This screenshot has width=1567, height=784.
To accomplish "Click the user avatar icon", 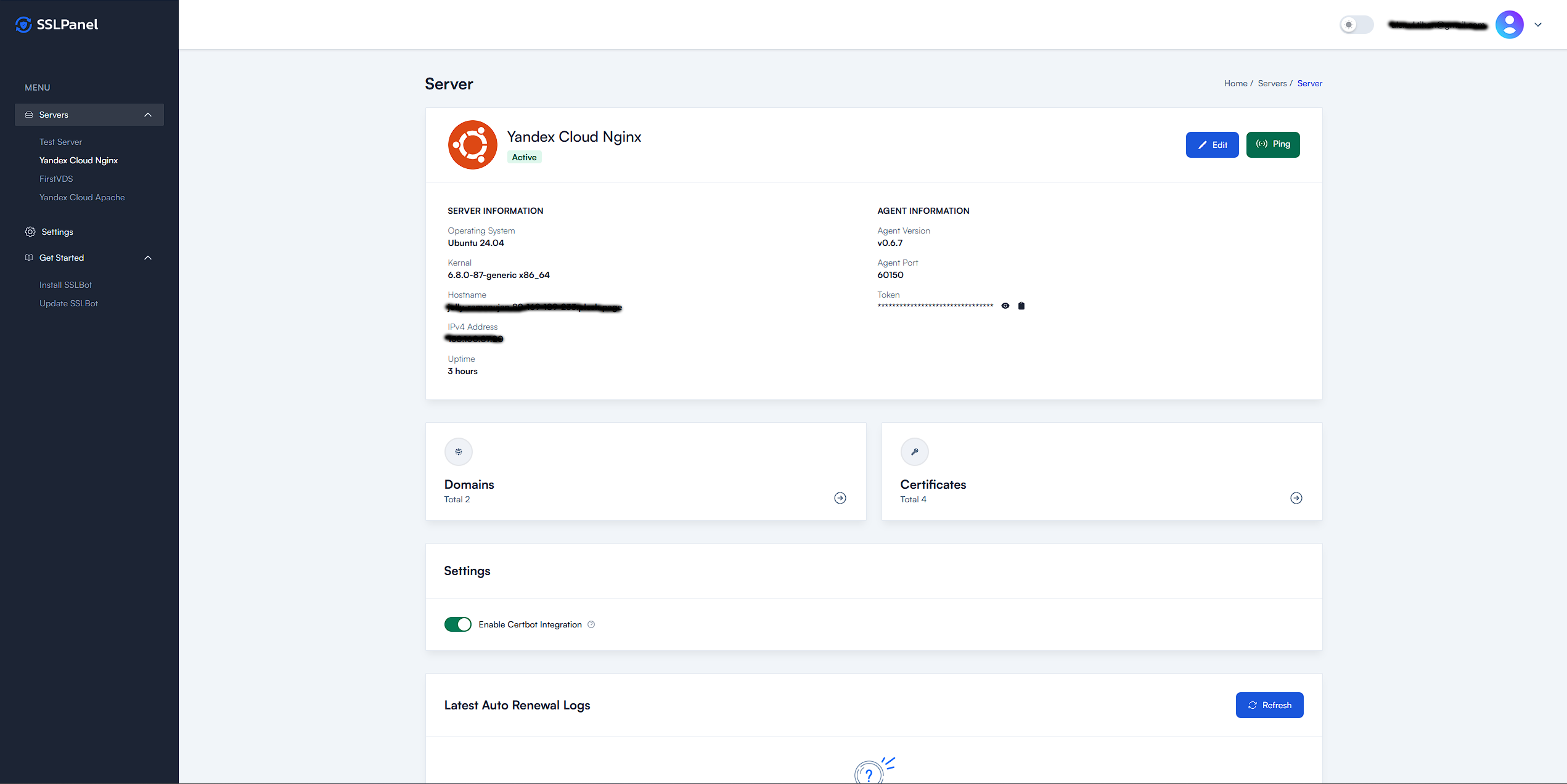I will pyautogui.click(x=1509, y=25).
